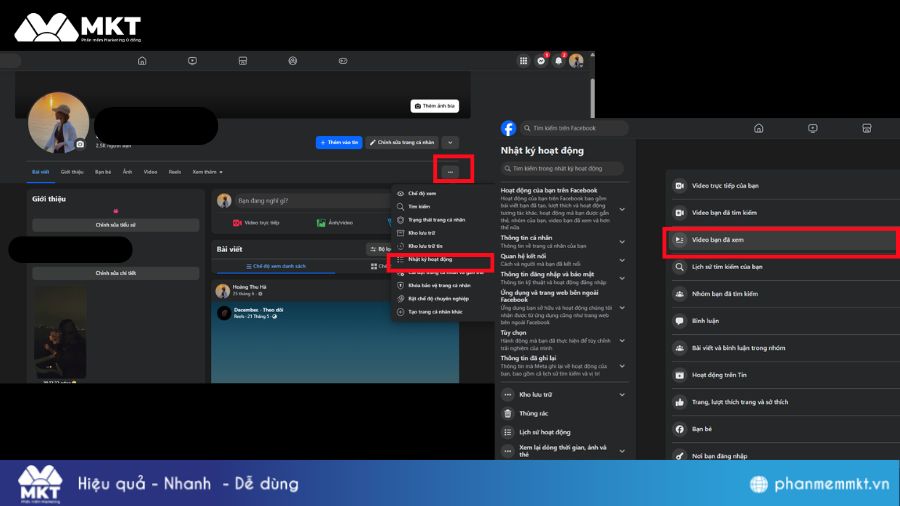Image resolution: width=900 pixels, height=506 pixels.
Task: Click Tìm kiếm trên Facebook search field
Action: coord(574,128)
